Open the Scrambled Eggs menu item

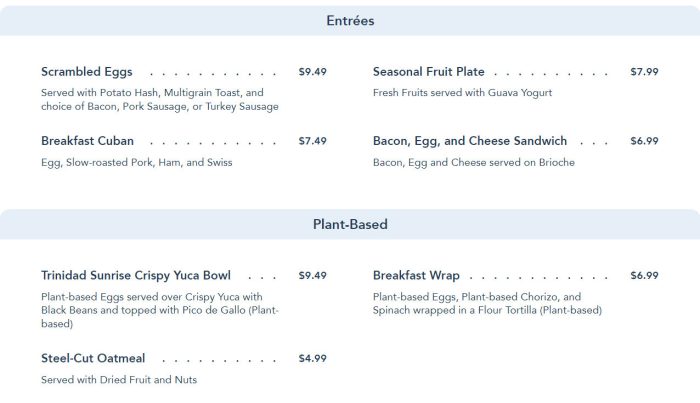[87, 72]
